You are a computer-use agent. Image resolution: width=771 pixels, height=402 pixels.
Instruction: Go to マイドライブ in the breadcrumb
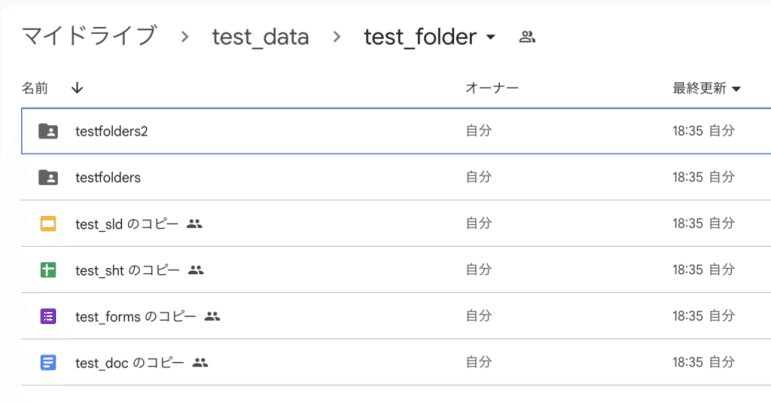(x=89, y=36)
